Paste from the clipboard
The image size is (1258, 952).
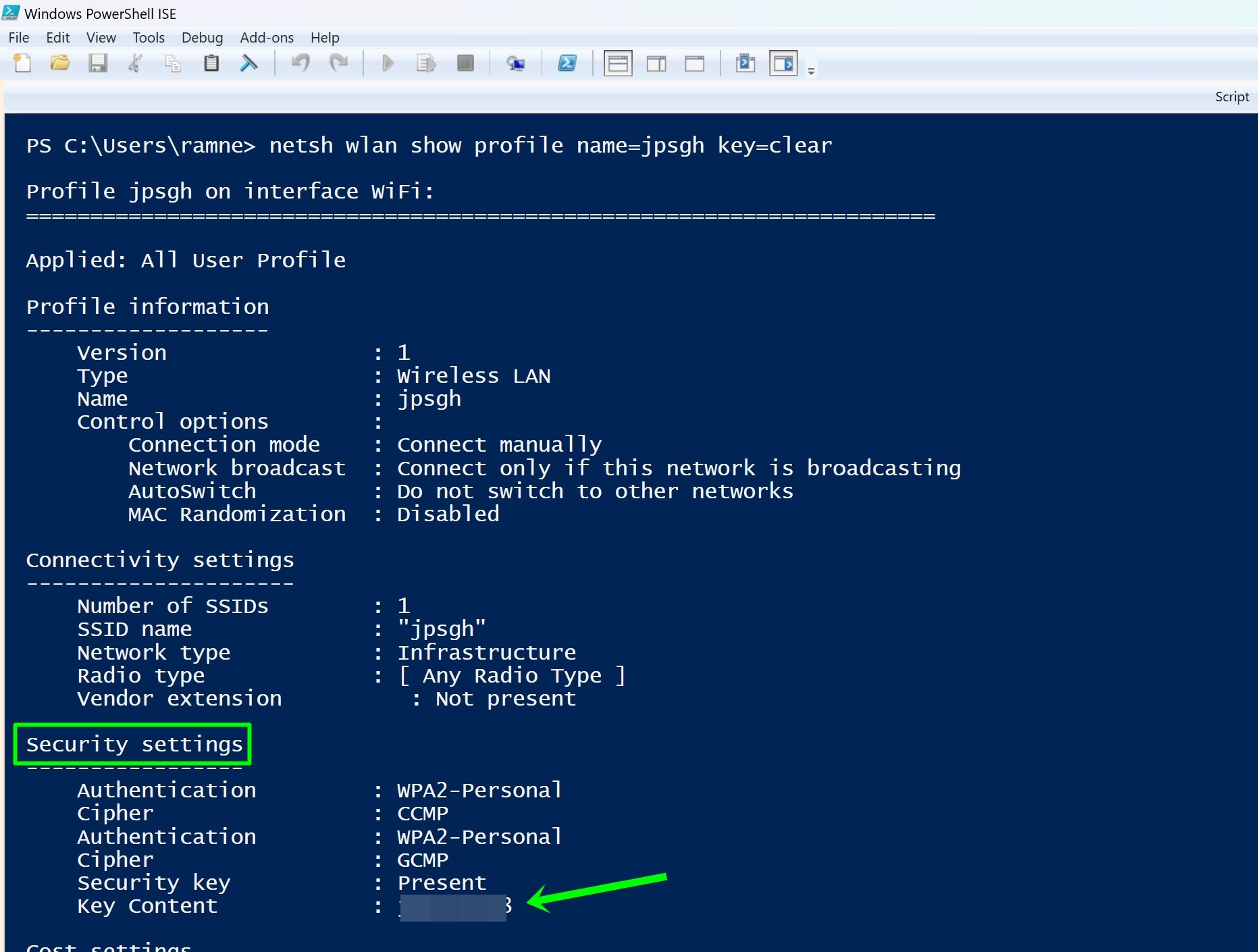(211, 63)
